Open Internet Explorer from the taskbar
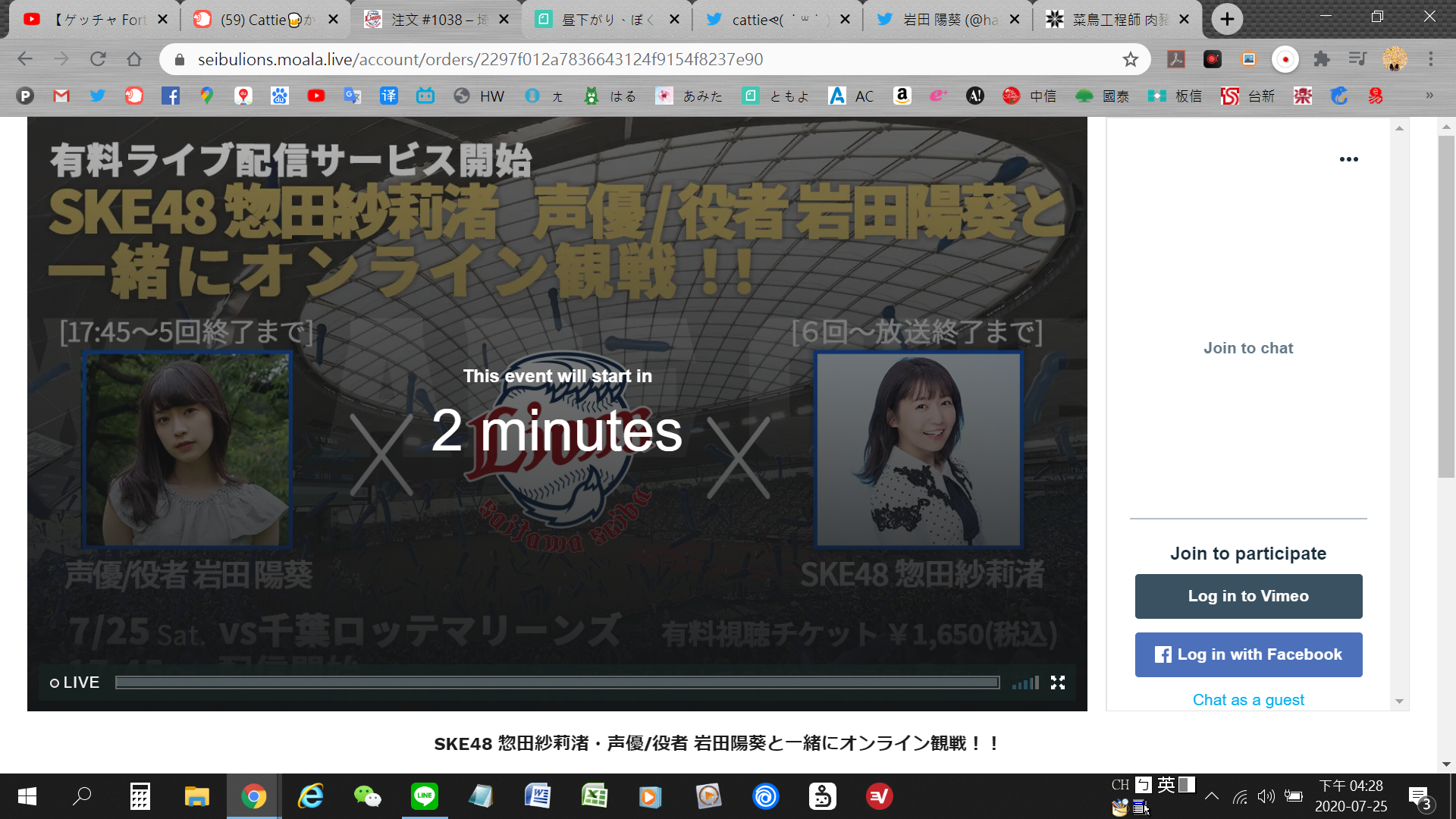The image size is (1456, 819). (311, 796)
